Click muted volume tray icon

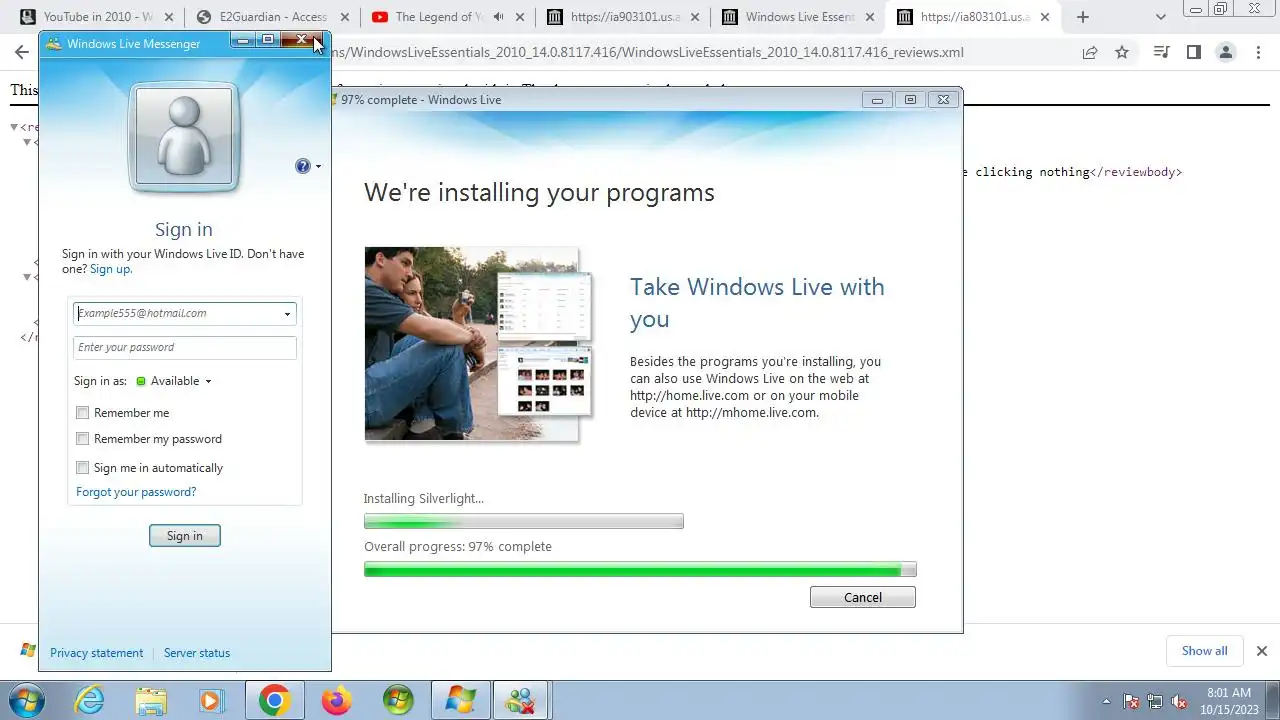point(1180,701)
